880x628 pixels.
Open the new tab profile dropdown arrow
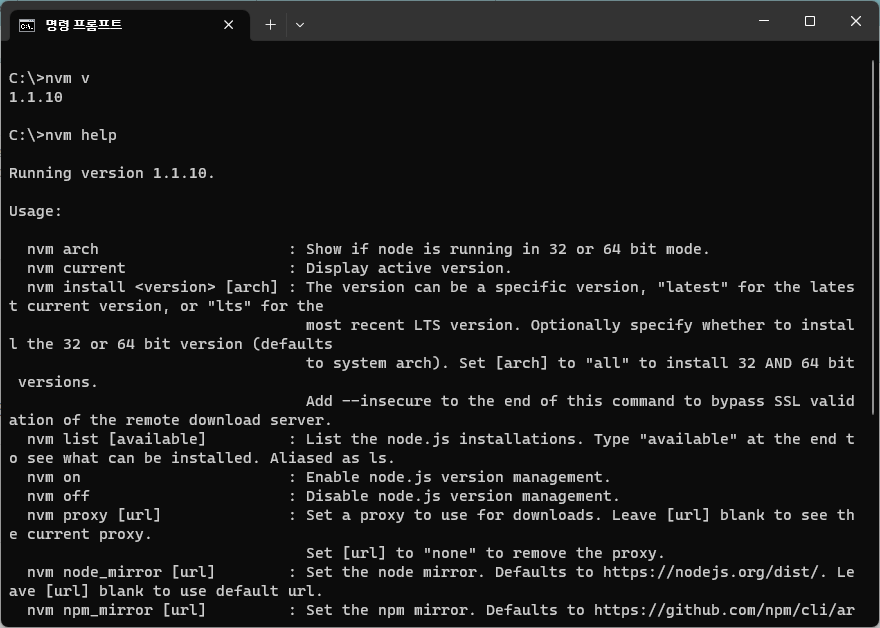tap(300, 25)
